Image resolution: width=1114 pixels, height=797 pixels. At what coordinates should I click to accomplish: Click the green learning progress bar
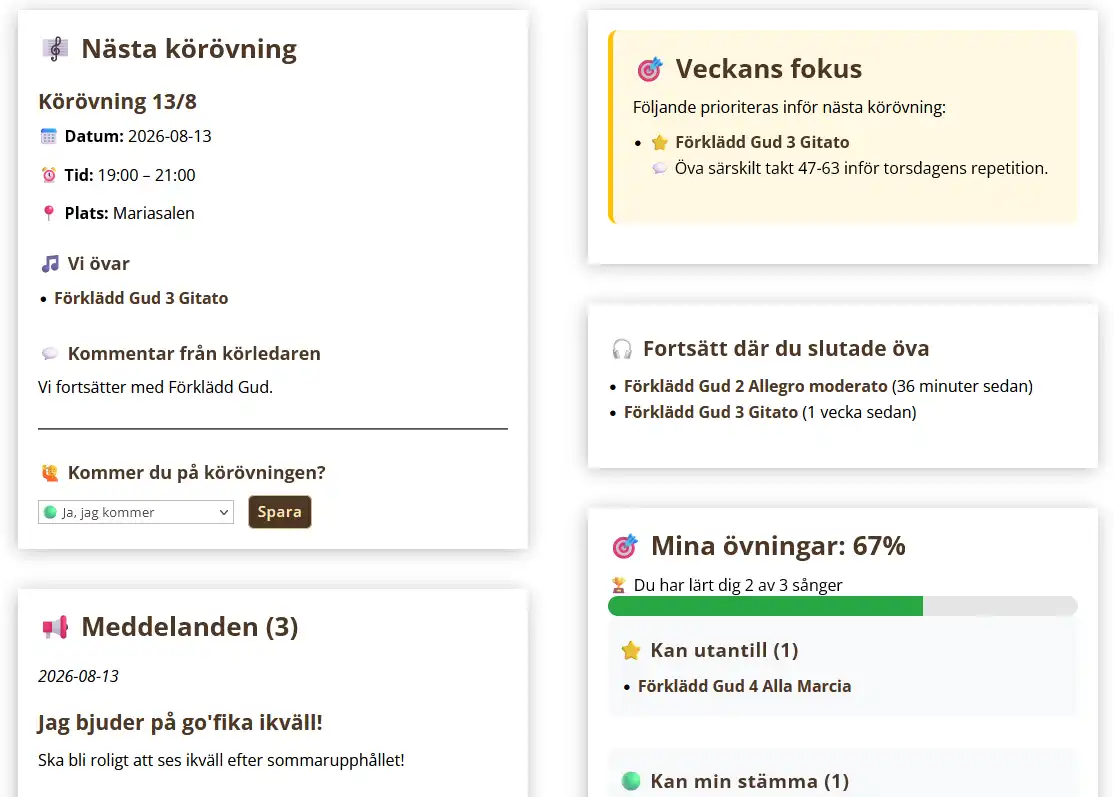pos(765,606)
